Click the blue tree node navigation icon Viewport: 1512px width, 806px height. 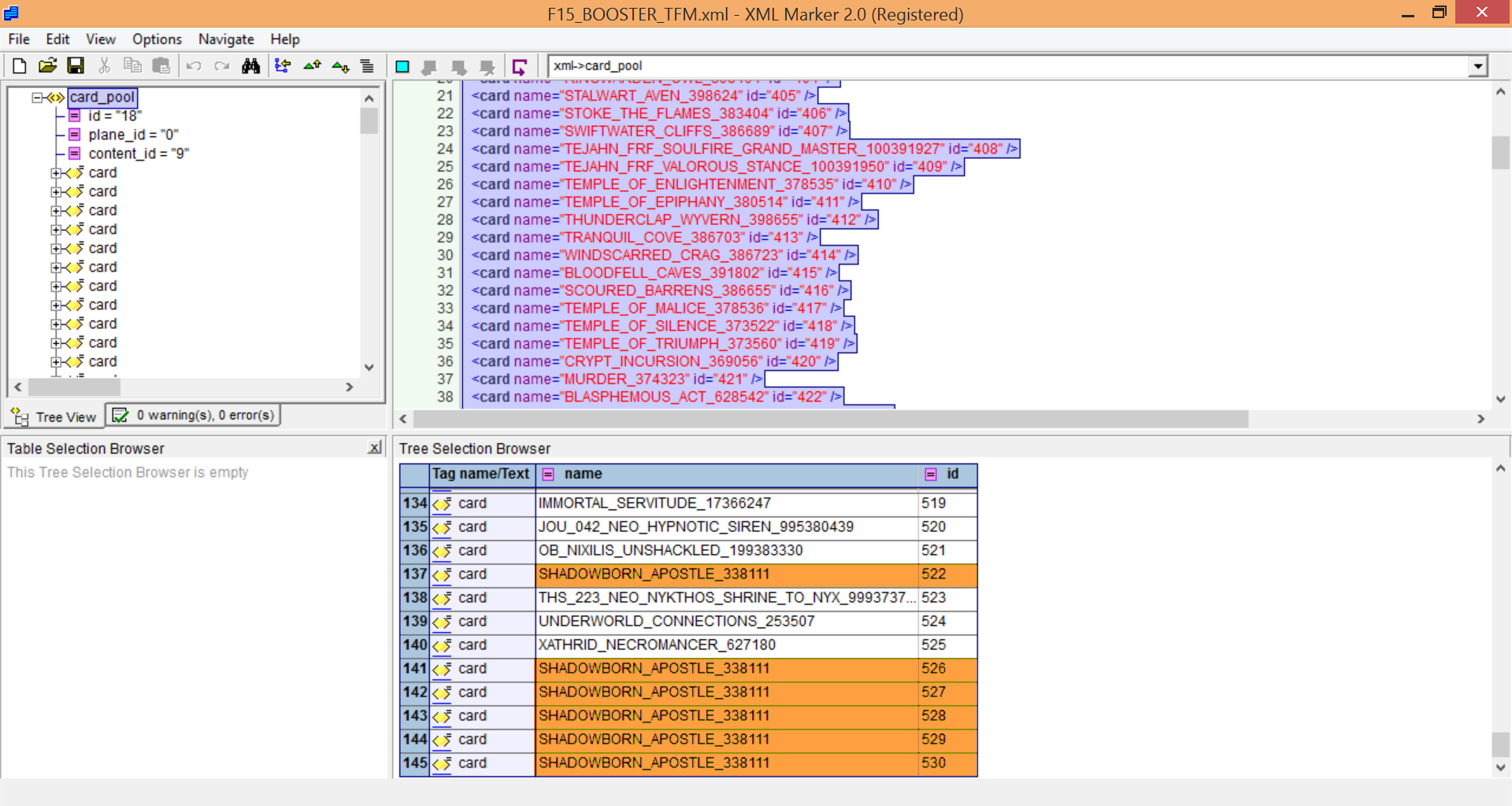point(283,66)
